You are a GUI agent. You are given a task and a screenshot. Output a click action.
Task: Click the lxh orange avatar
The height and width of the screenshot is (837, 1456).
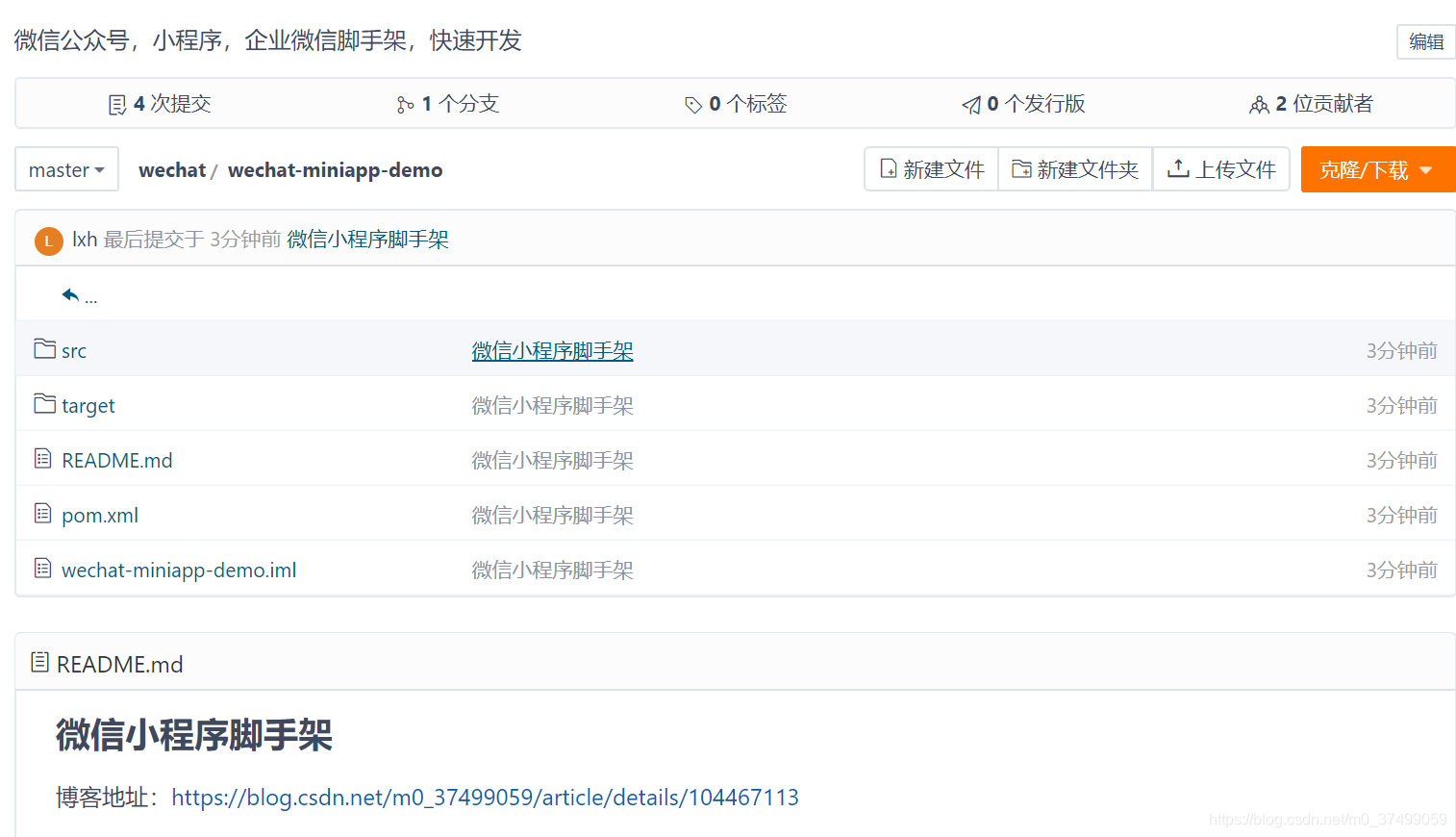(x=48, y=241)
